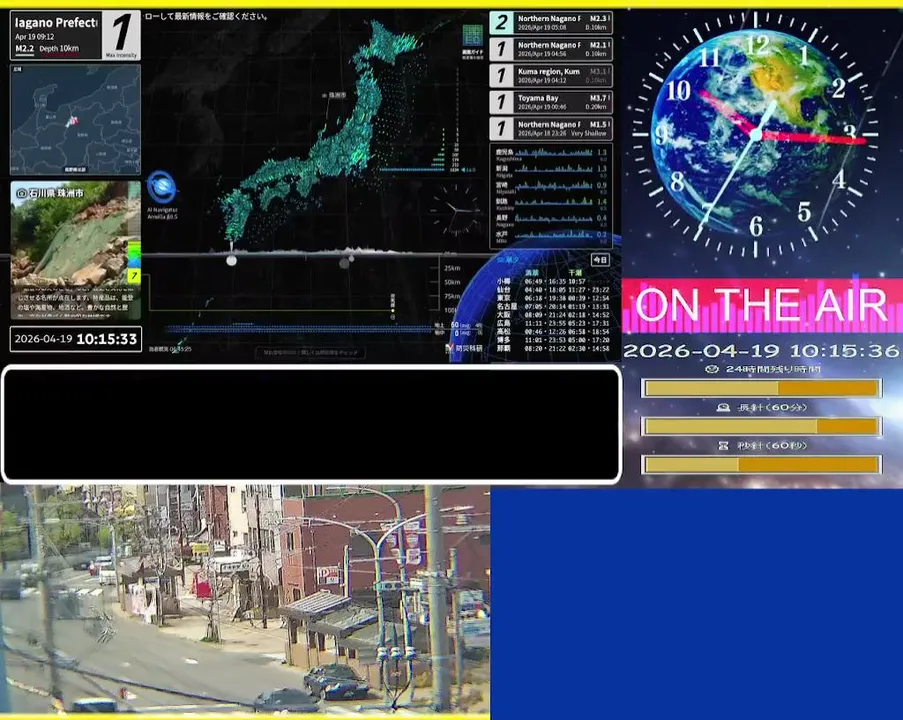Click the white hypocenter circle below Kyushu
This screenshot has width=903, height=720.
pyautogui.click(x=232, y=260)
